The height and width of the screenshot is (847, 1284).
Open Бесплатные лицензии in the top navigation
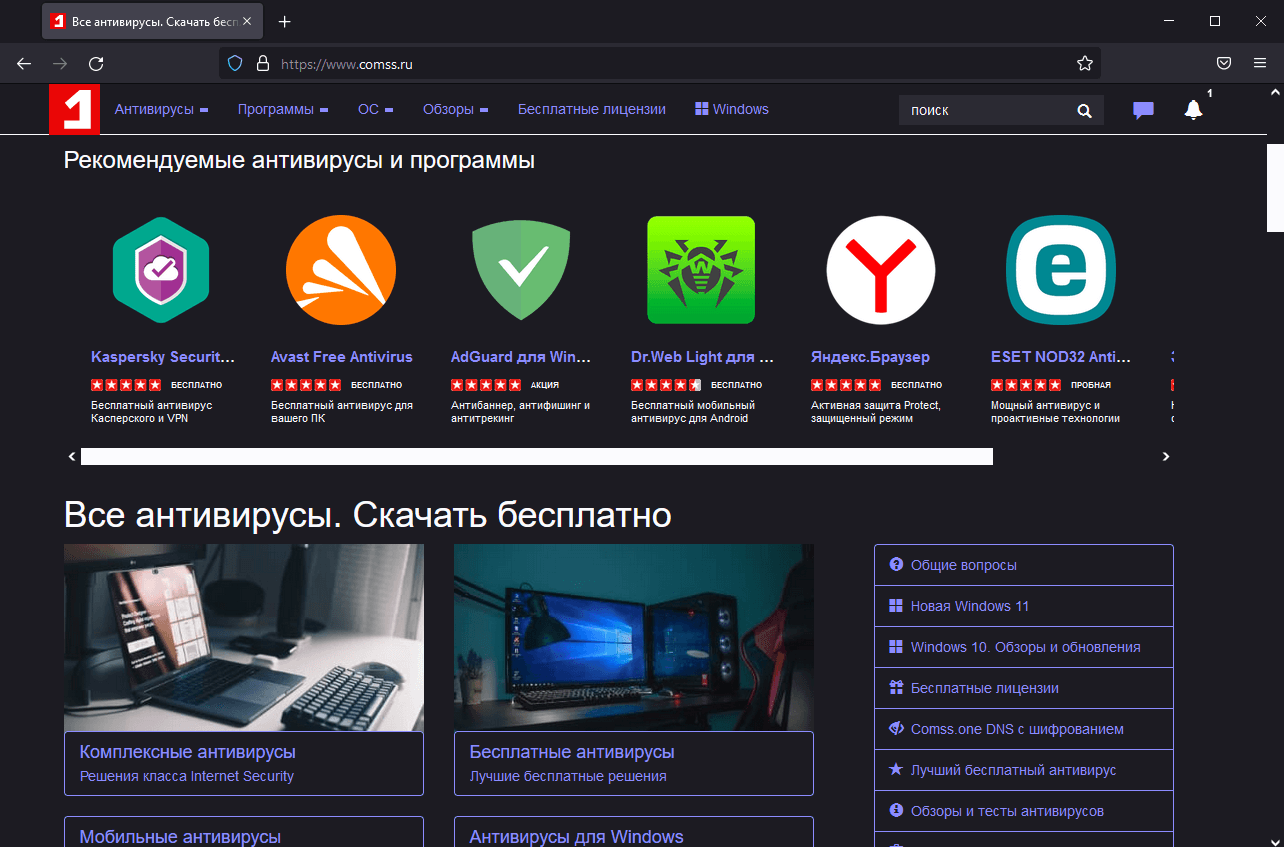click(x=592, y=109)
